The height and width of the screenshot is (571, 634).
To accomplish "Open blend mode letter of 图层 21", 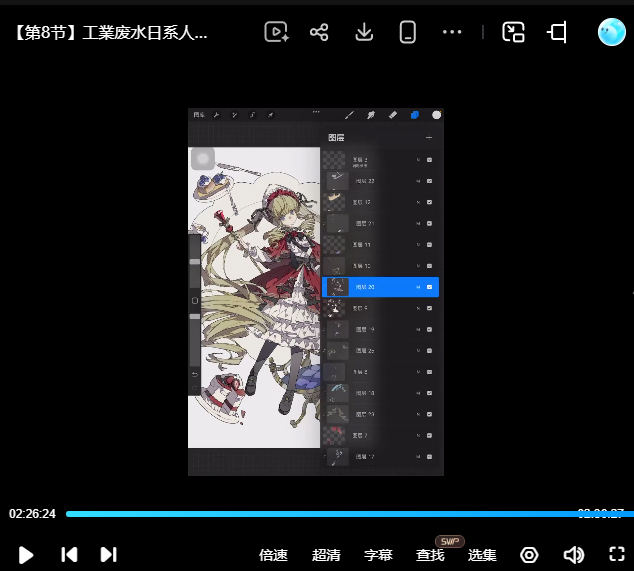I will pyautogui.click(x=418, y=224).
